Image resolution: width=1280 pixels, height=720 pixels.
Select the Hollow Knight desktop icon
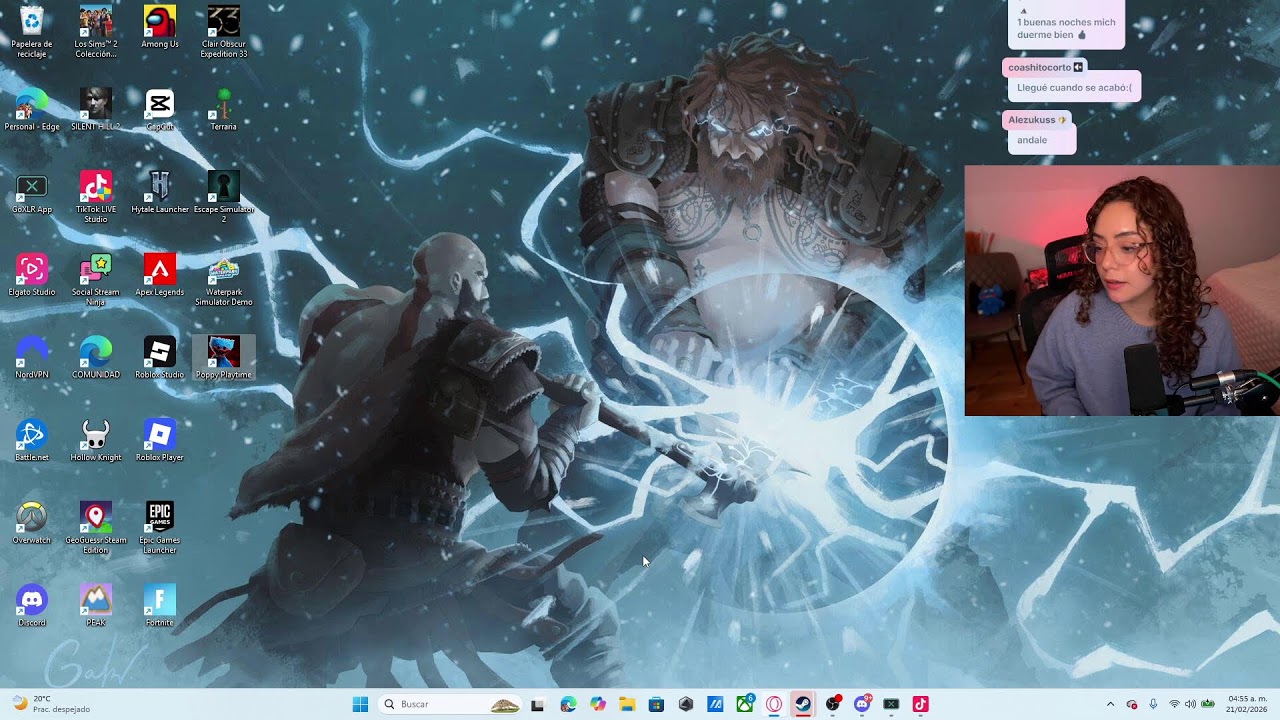(96, 441)
